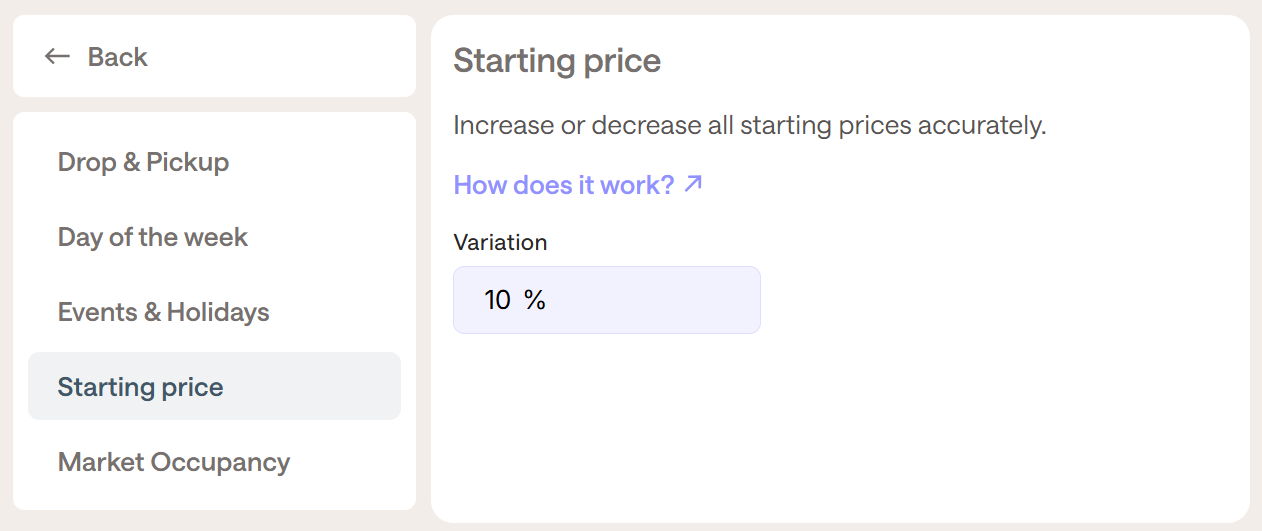The image size is (1262, 531).
Task: Click the word "Holidays" in the sidebar
Action: [218, 312]
